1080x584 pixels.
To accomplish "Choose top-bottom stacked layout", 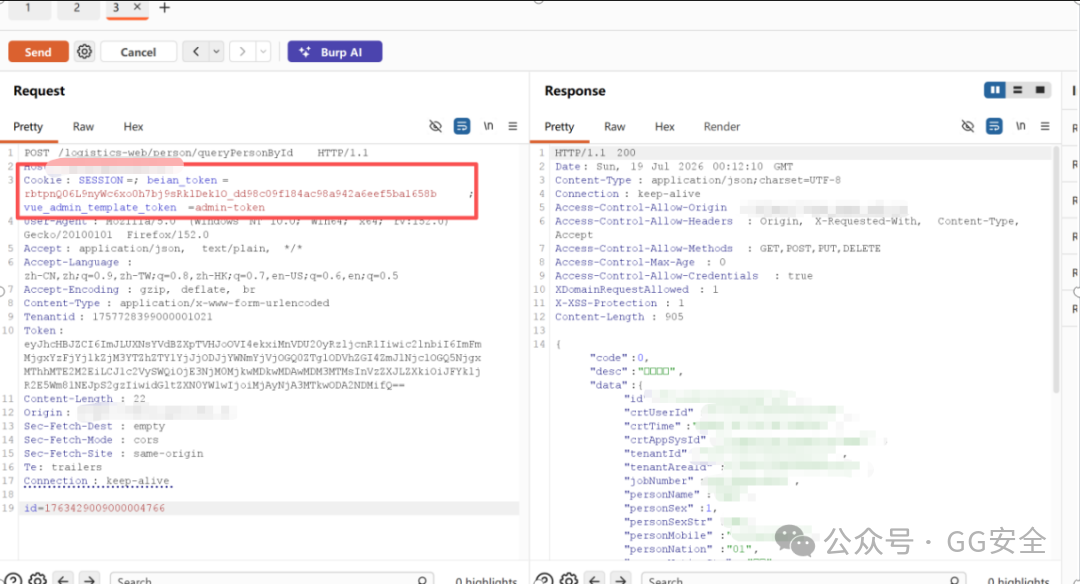I will (x=1017, y=90).
